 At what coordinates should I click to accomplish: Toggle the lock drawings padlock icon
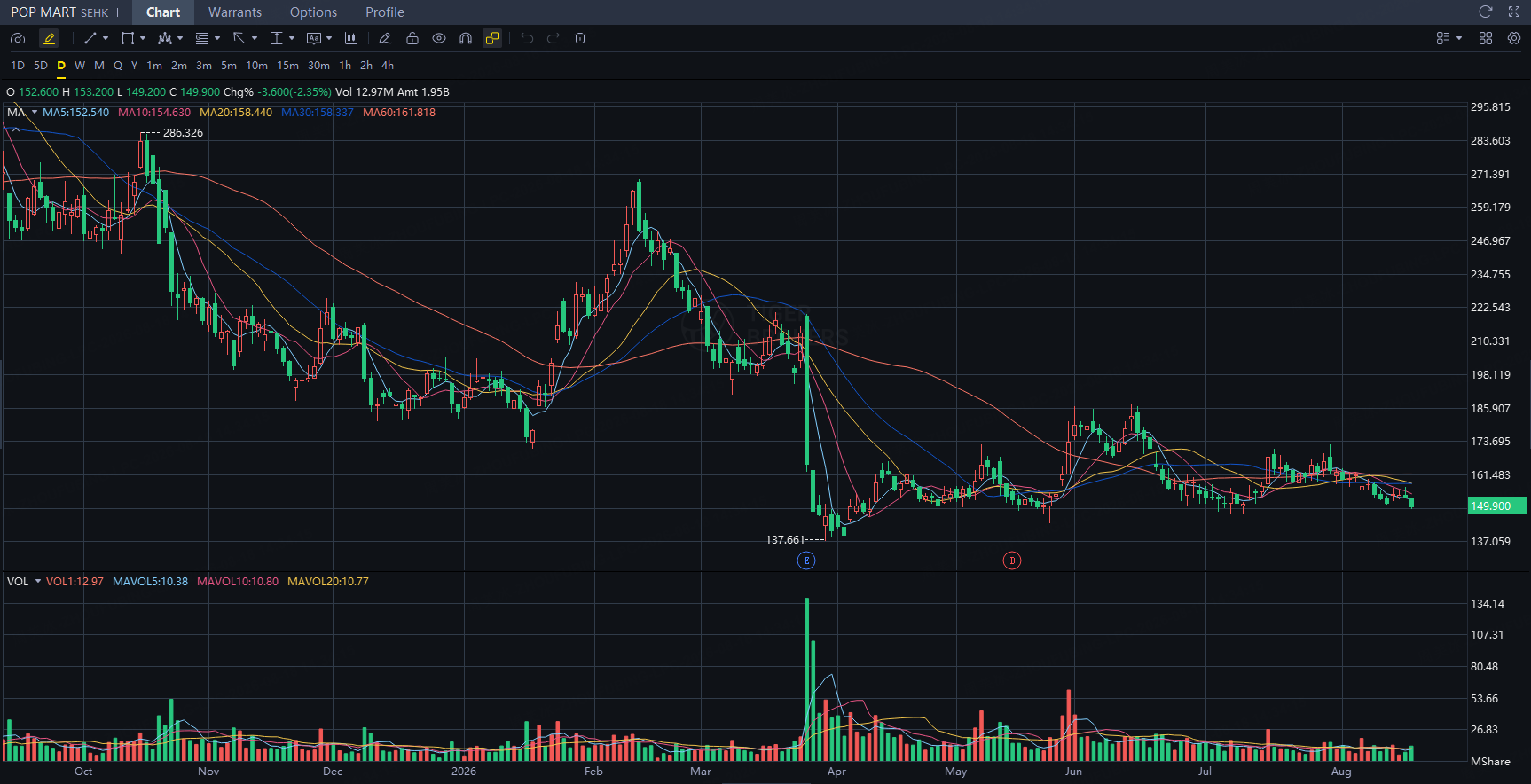(x=412, y=38)
